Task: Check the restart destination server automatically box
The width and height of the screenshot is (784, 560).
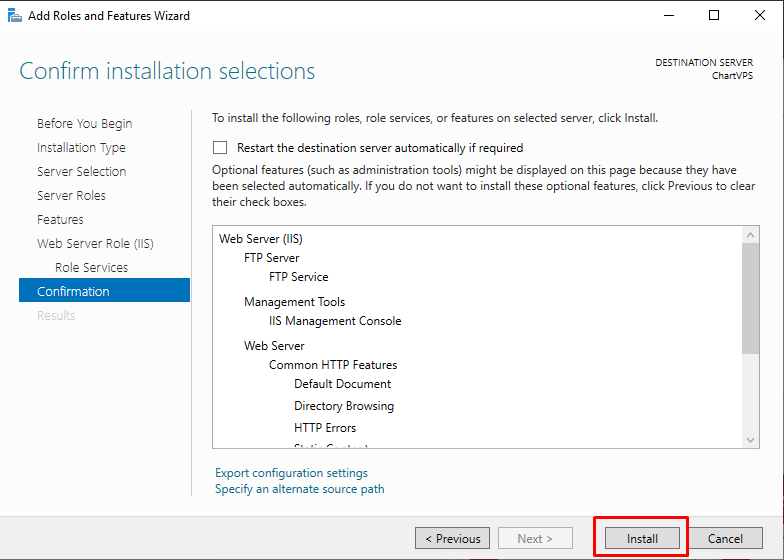Action: pos(220,148)
